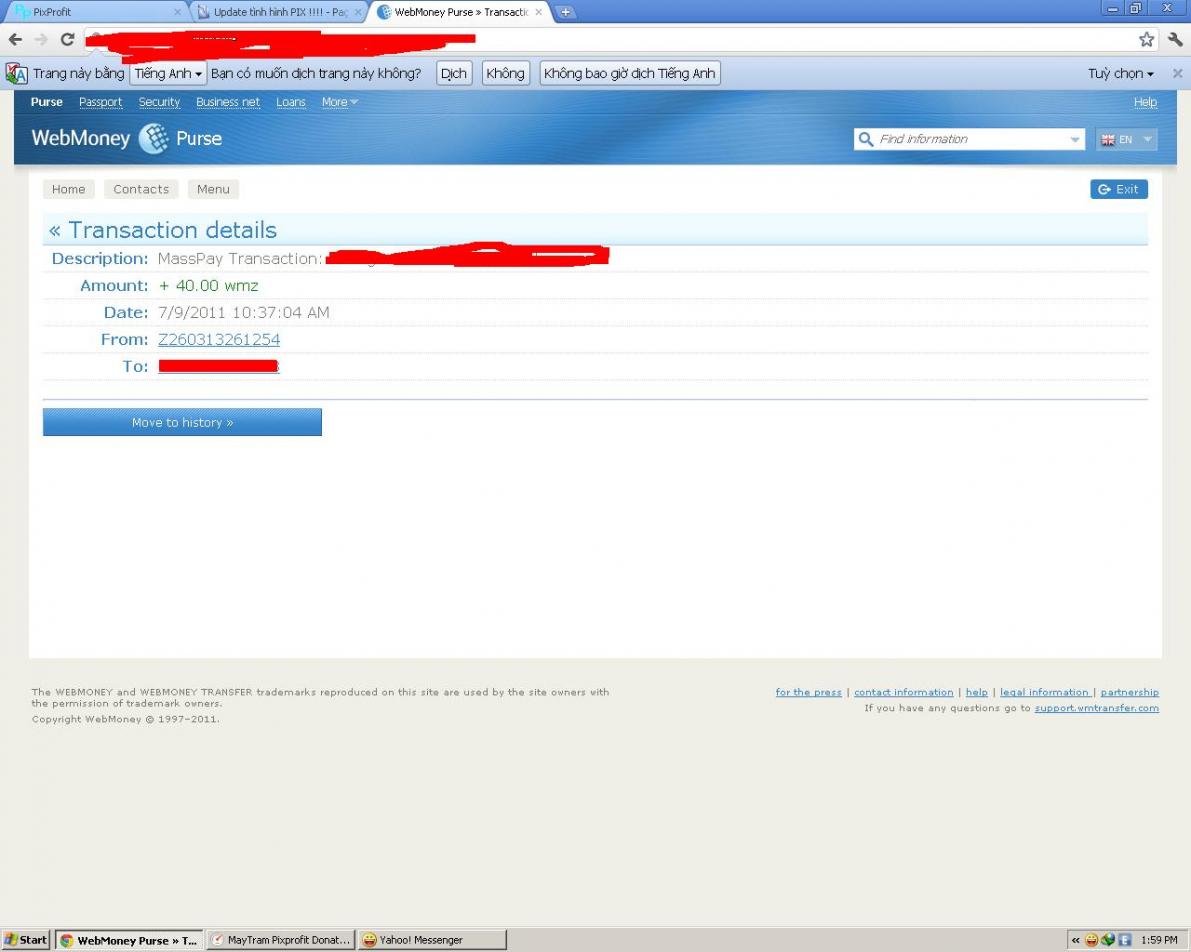The height and width of the screenshot is (952, 1191).
Task: Open the legal information footer link
Action: 1044,692
